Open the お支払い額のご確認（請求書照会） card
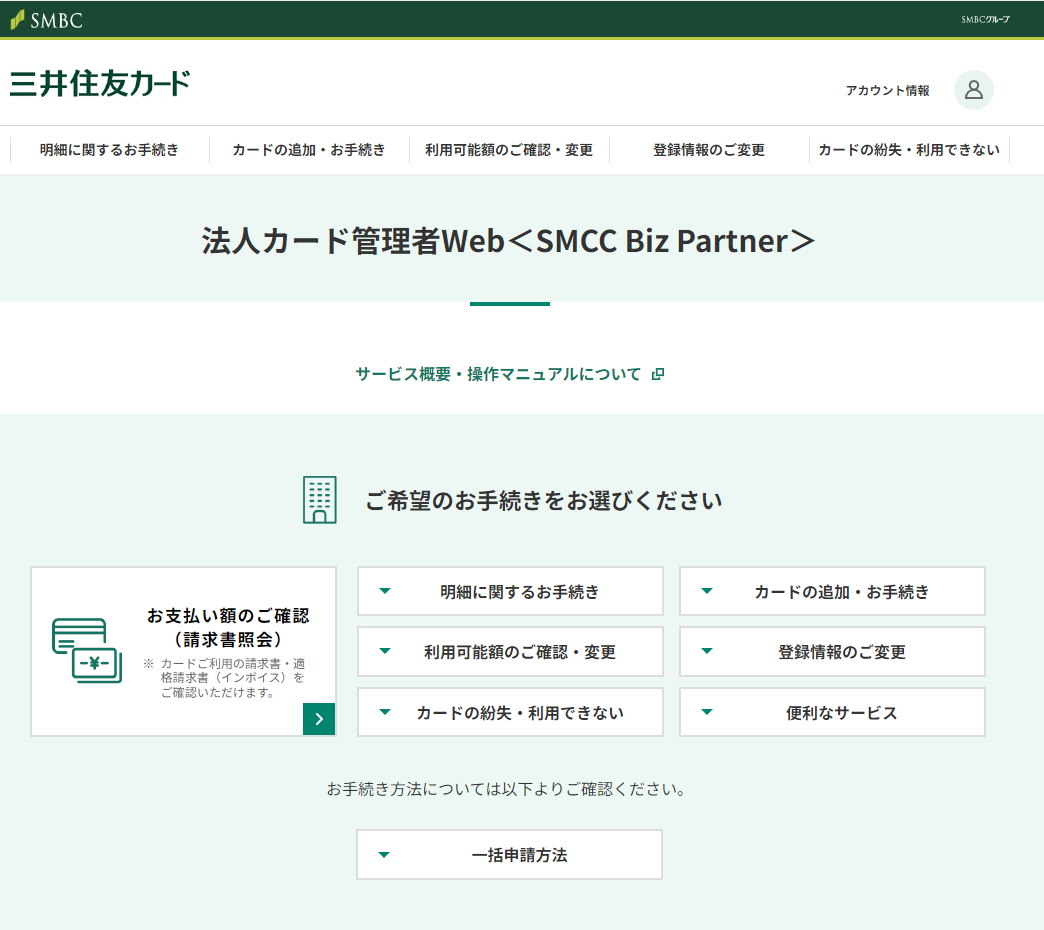The height and width of the screenshot is (930, 1044). pos(183,651)
